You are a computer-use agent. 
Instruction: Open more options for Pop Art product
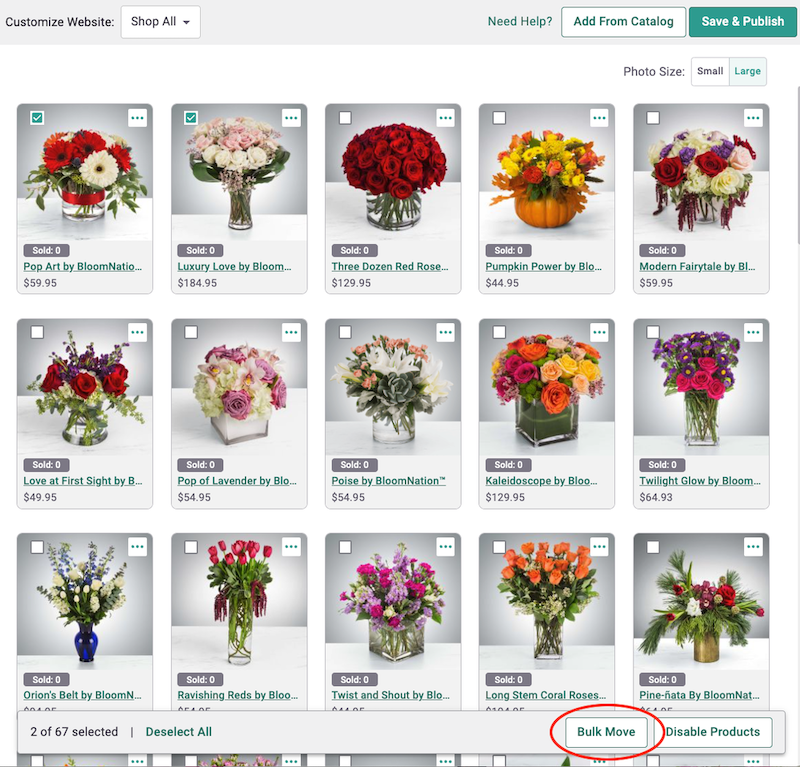coord(137,118)
